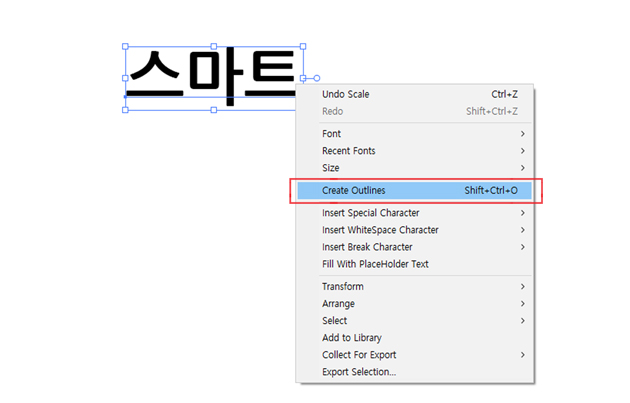
Task: Open the Select submenu
Action: (414, 321)
